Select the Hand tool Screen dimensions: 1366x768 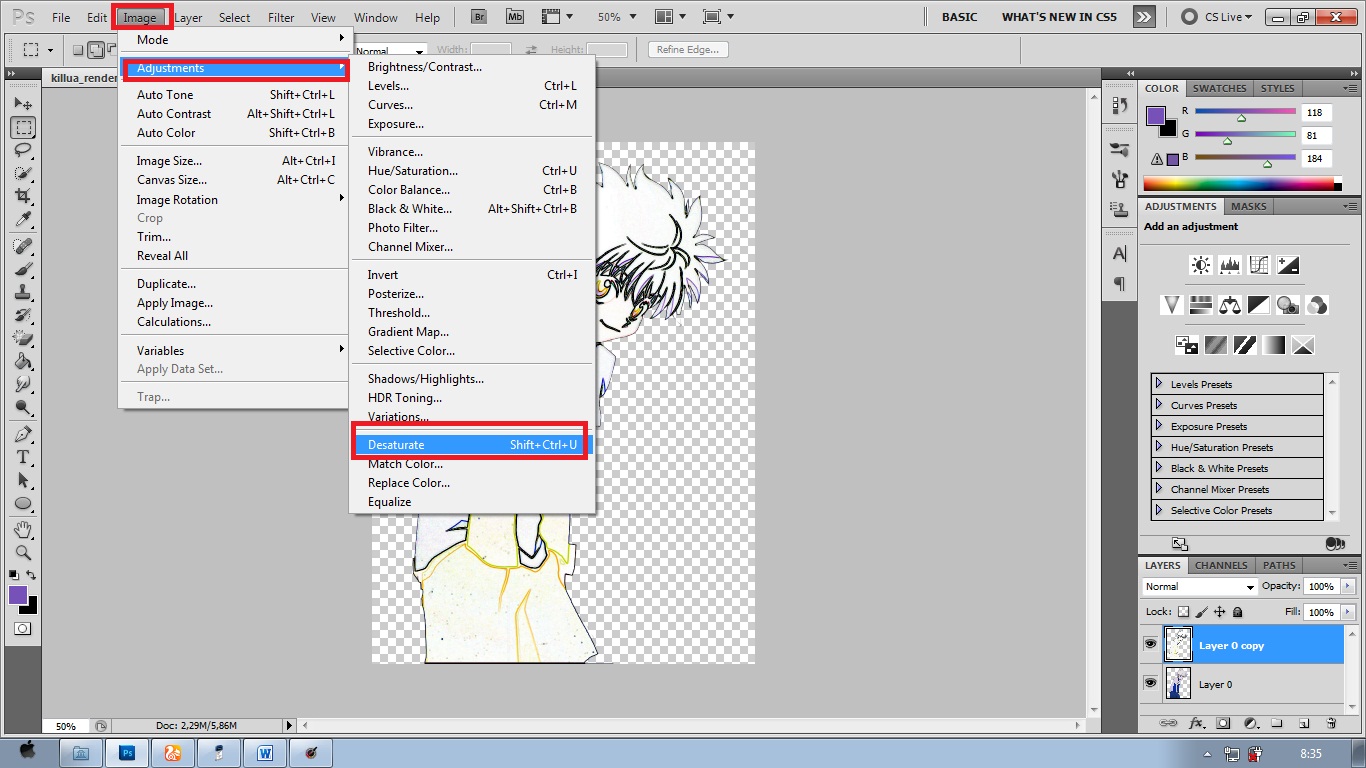[x=23, y=529]
